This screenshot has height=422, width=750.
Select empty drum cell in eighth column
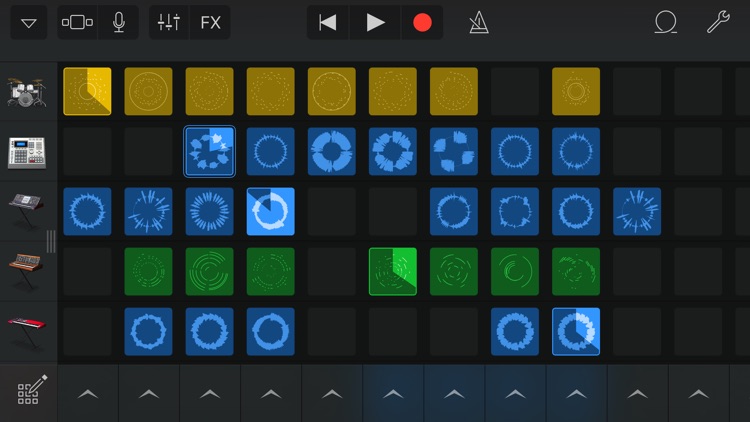515,91
